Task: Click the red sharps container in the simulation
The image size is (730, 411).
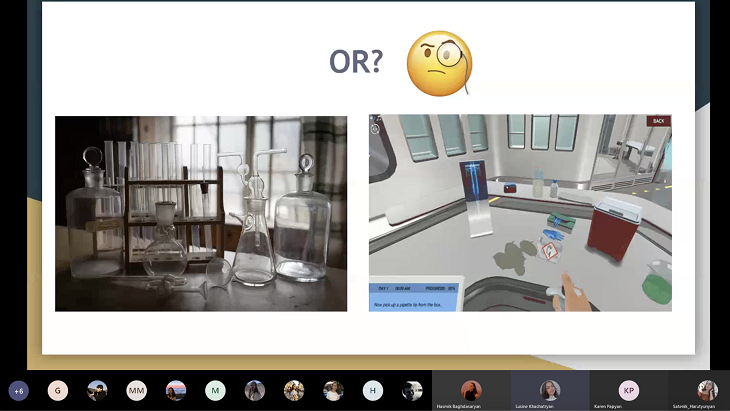Action: point(614,228)
